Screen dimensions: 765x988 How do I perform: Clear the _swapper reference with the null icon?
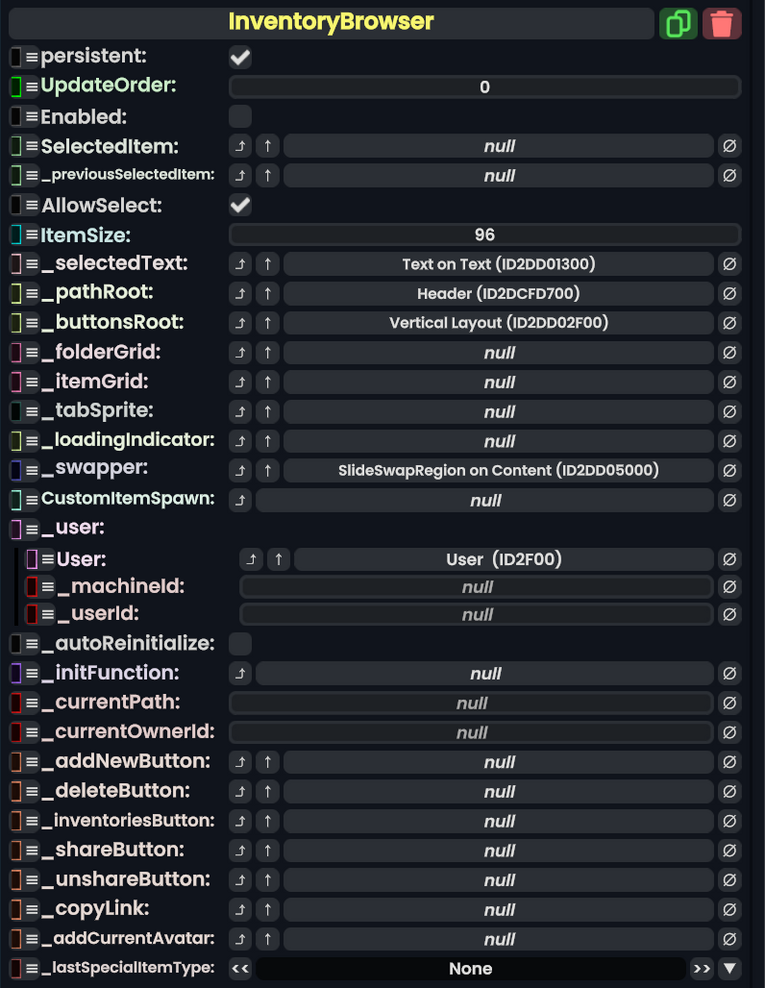[730, 470]
